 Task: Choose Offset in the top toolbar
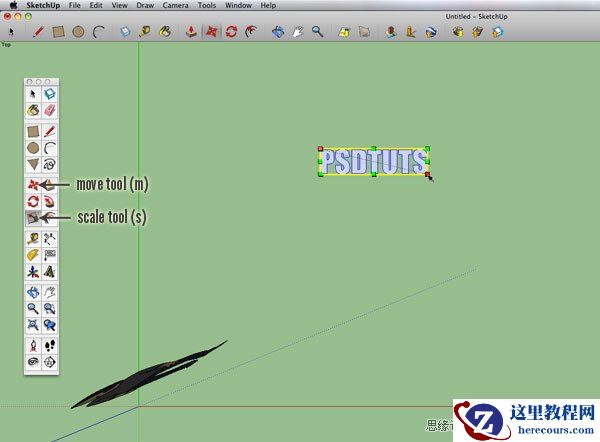pos(251,31)
